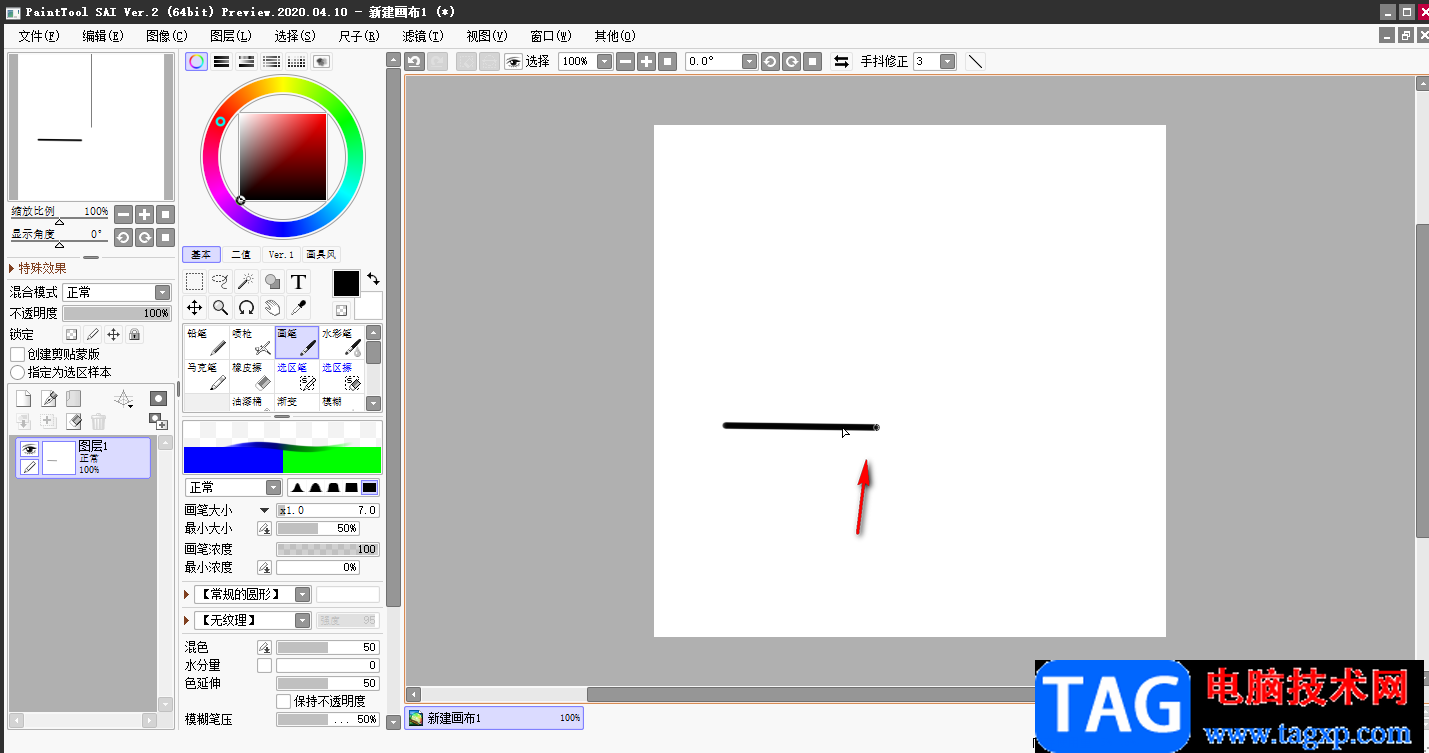This screenshot has height=753, width=1429.
Task: Open the 滤镜(T) menu
Action: [422, 35]
